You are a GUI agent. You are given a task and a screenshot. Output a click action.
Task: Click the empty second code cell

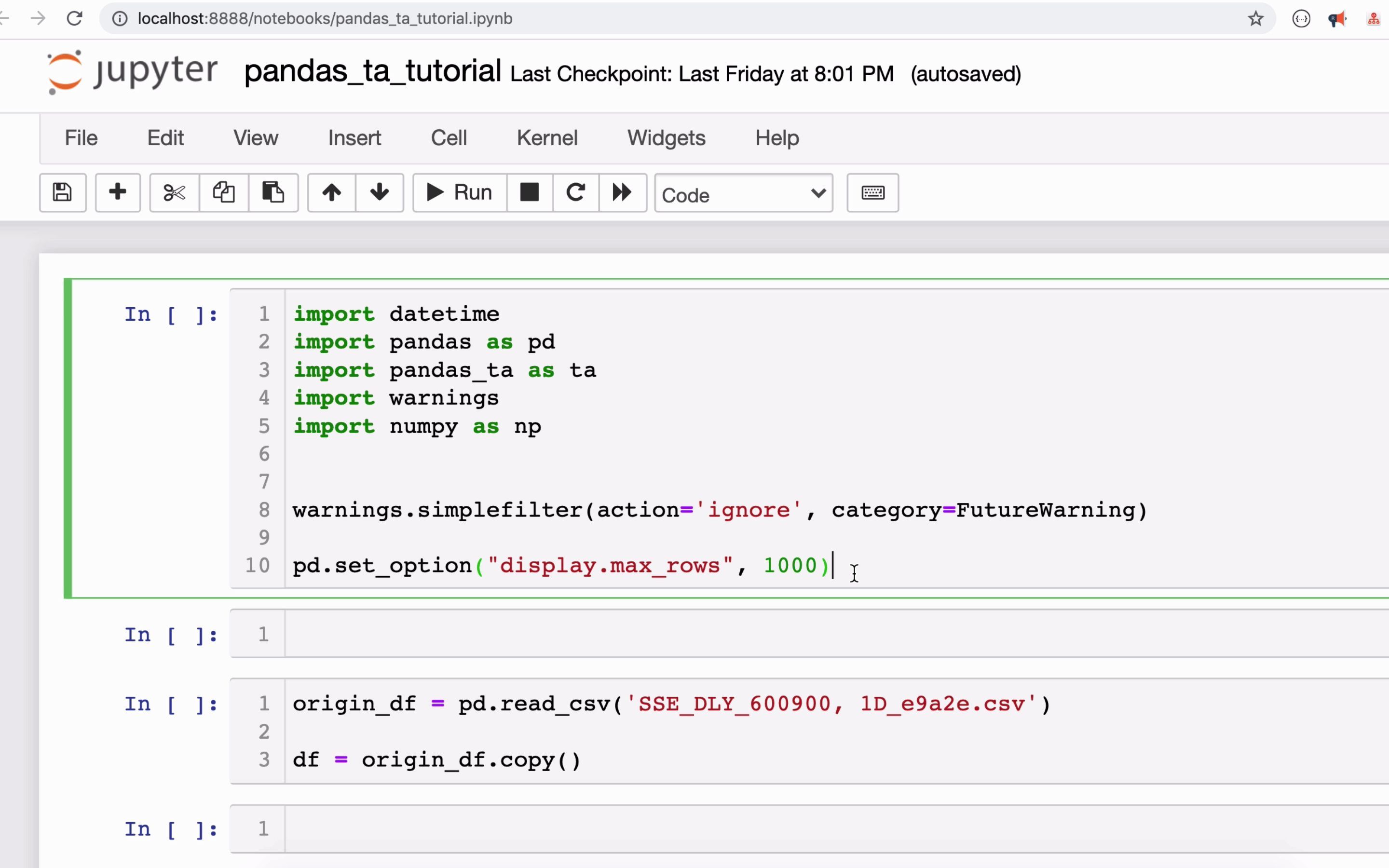803,634
